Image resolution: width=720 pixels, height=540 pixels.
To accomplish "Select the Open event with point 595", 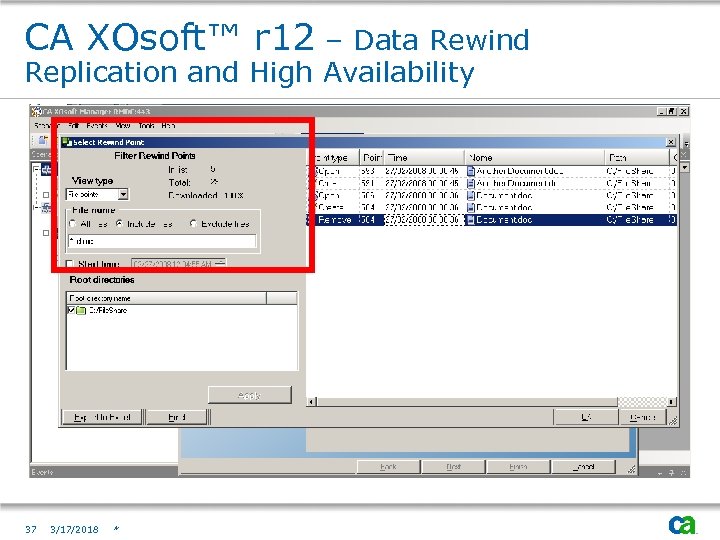I will (491, 195).
